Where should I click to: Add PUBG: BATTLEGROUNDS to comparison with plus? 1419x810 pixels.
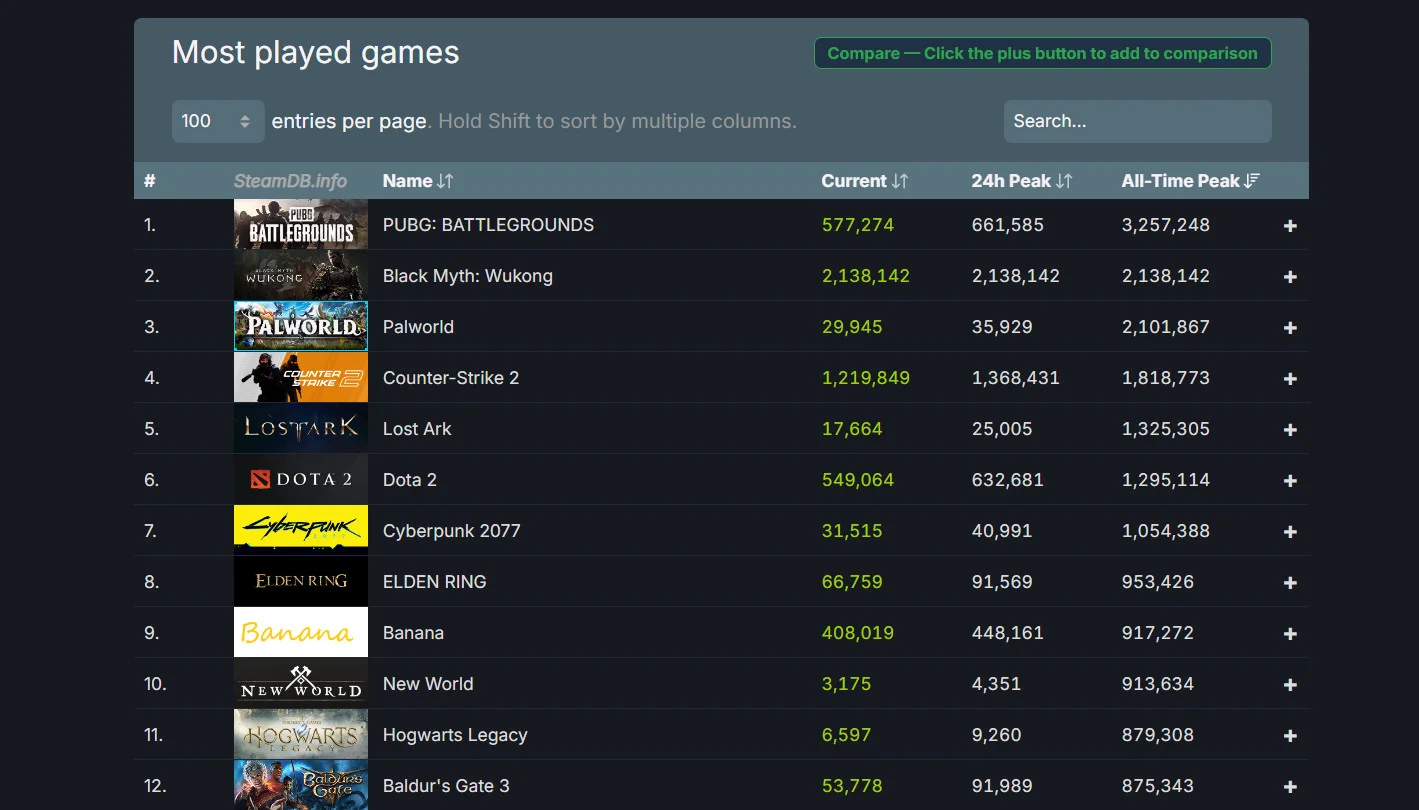[1290, 226]
